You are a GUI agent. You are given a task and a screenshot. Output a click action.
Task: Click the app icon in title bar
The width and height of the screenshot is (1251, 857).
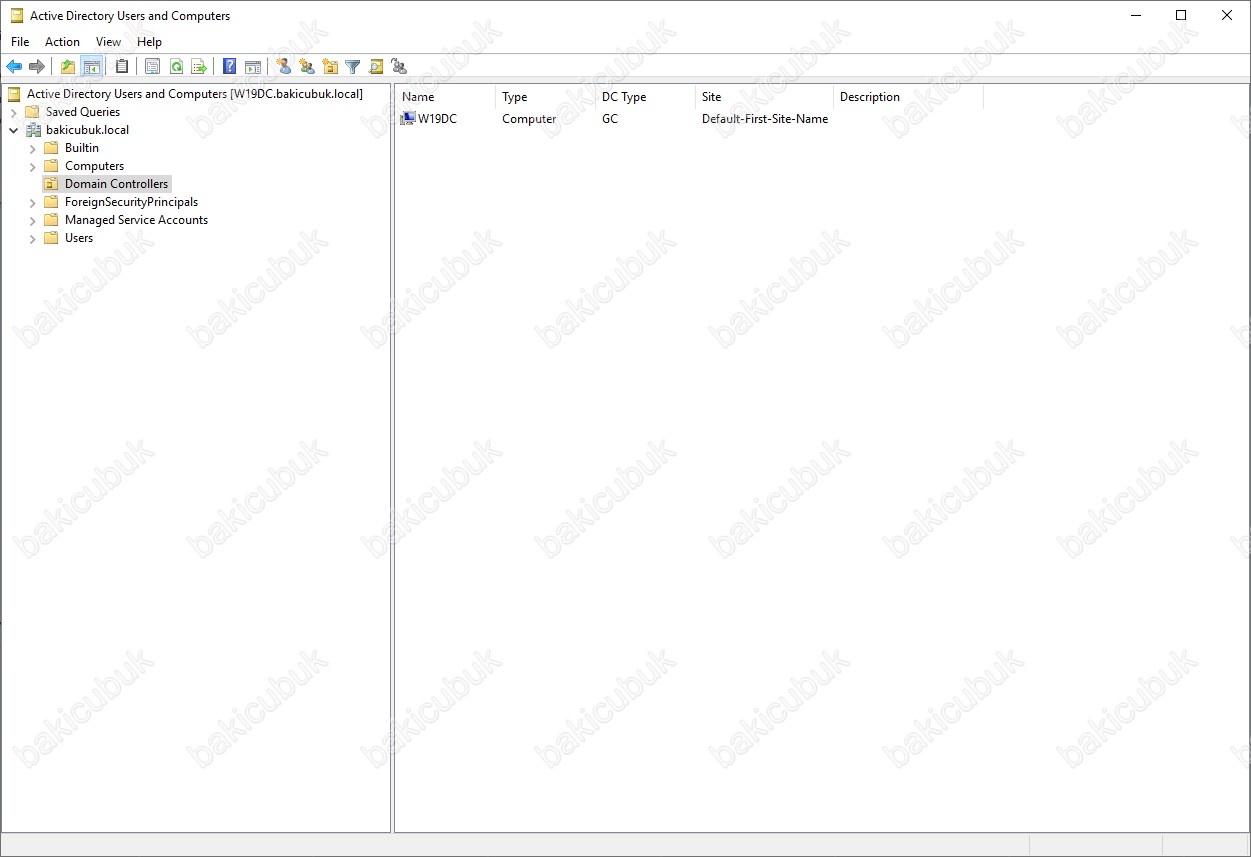(x=17, y=16)
